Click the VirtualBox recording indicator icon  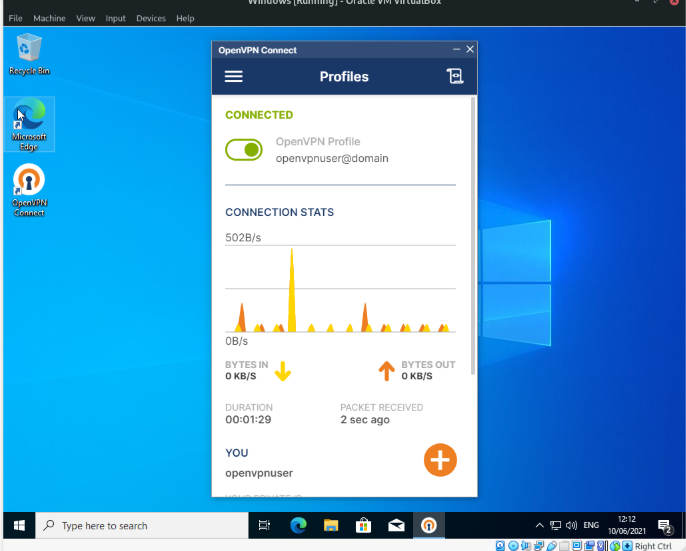(589, 546)
